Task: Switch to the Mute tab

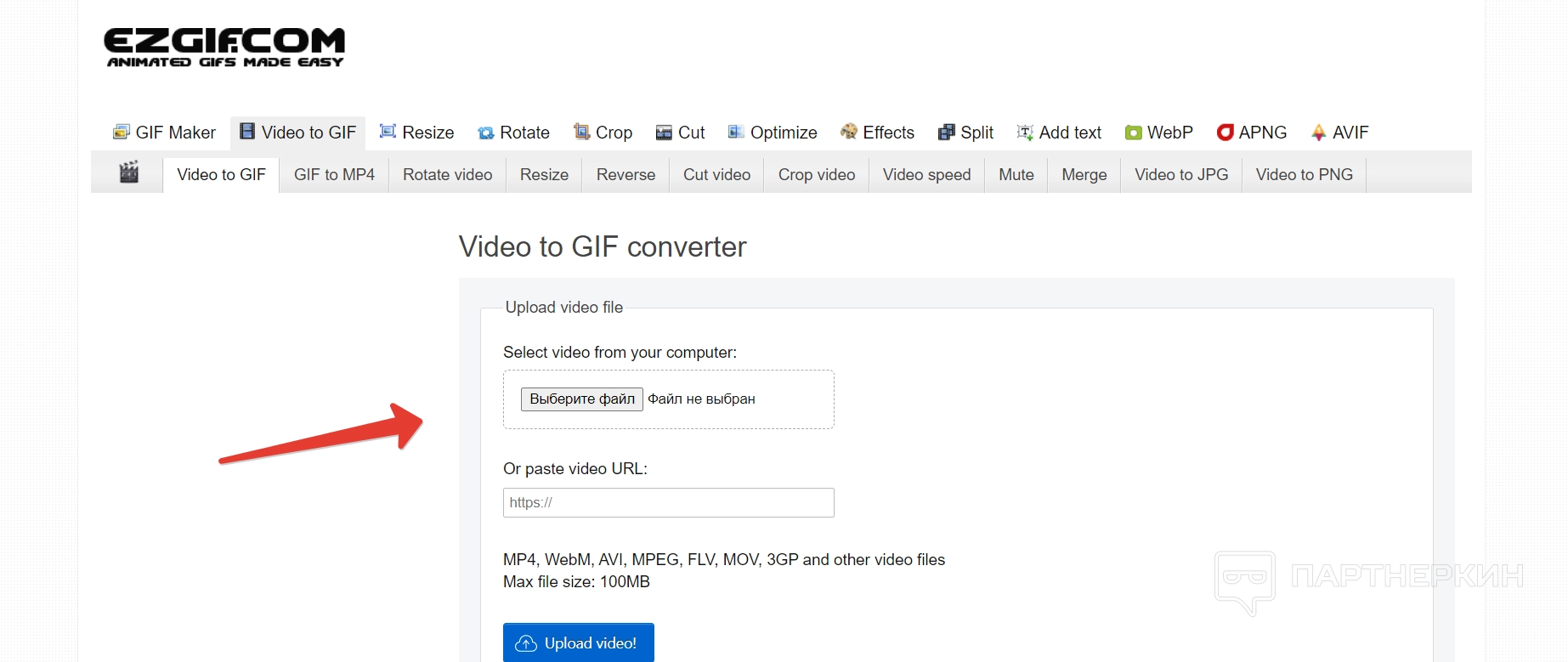Action: tap(1016, 174)
